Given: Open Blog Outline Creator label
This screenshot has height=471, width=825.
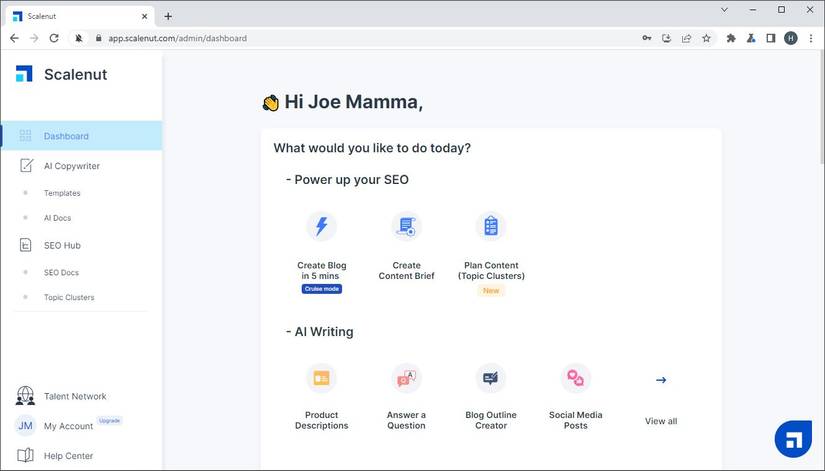Looking at the screenshot, I should click(491, 420).
